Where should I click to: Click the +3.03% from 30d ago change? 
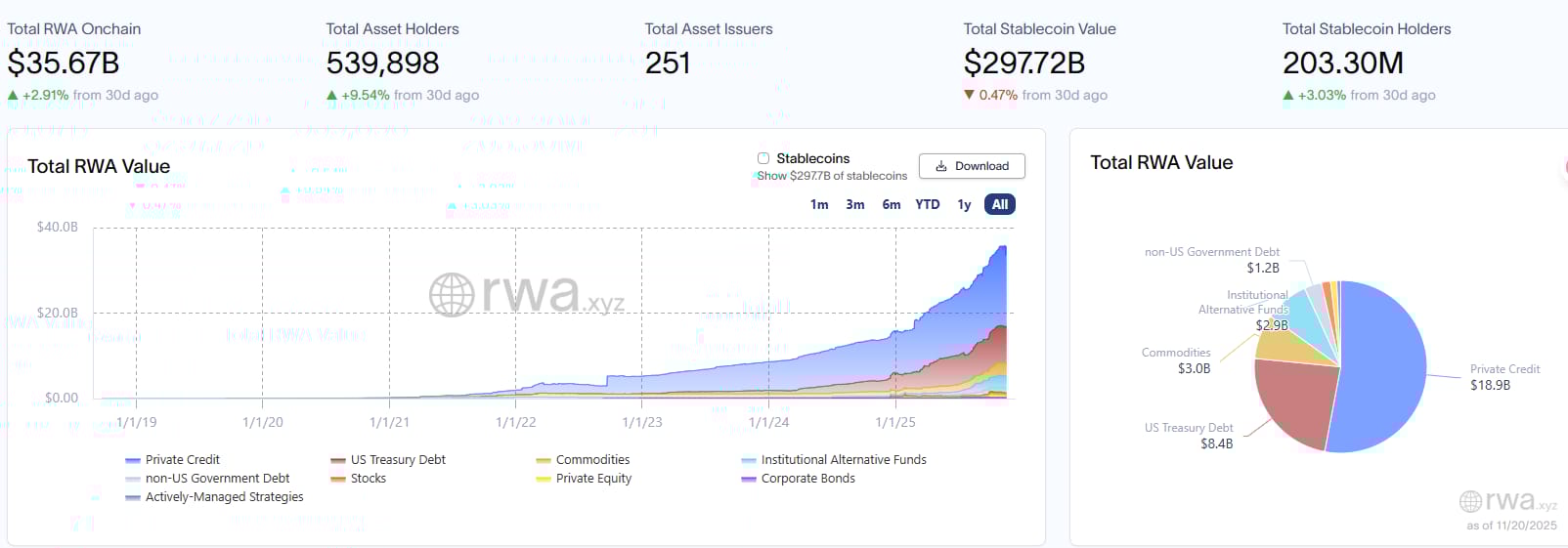click(x=1359, y=95)
